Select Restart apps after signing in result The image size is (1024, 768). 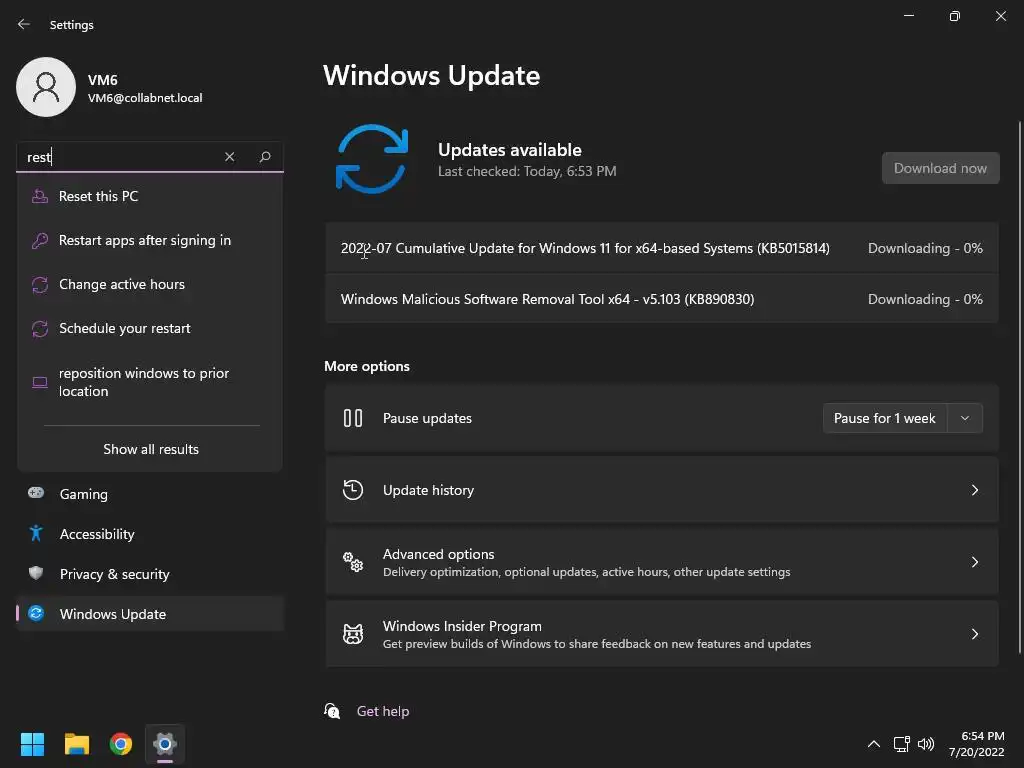[150, 240]
